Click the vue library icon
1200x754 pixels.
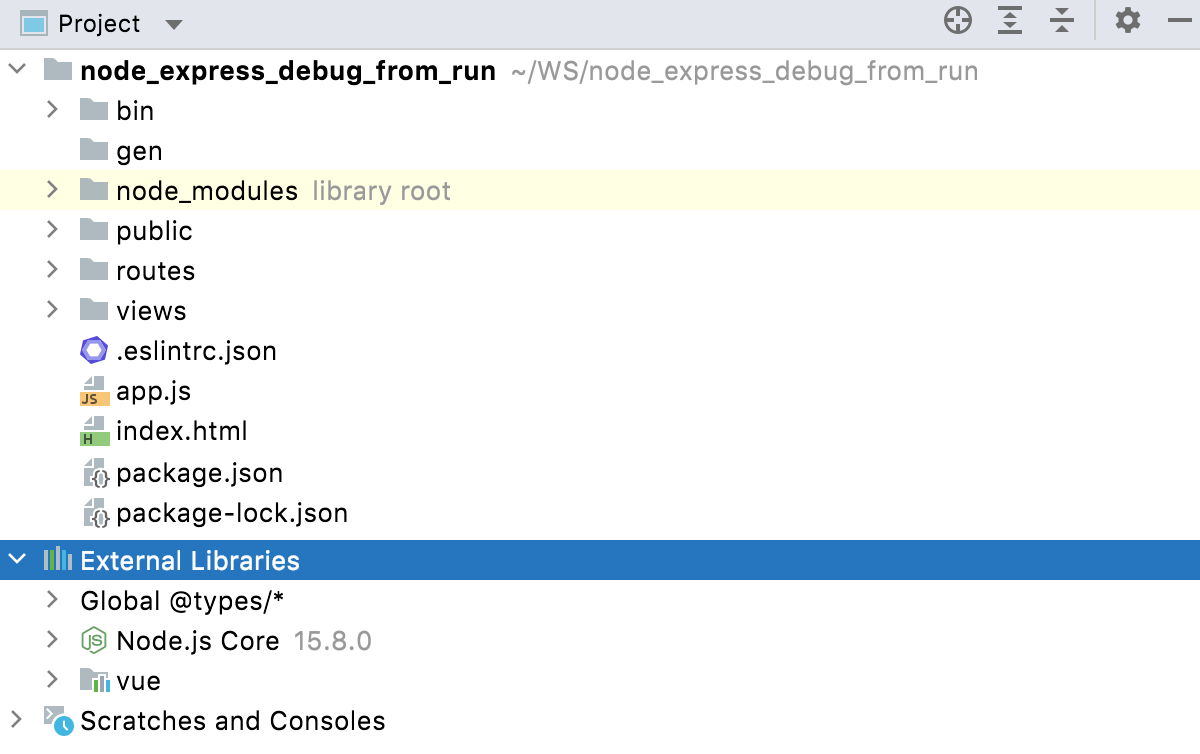pyautogui.click(x=93, y=680)
